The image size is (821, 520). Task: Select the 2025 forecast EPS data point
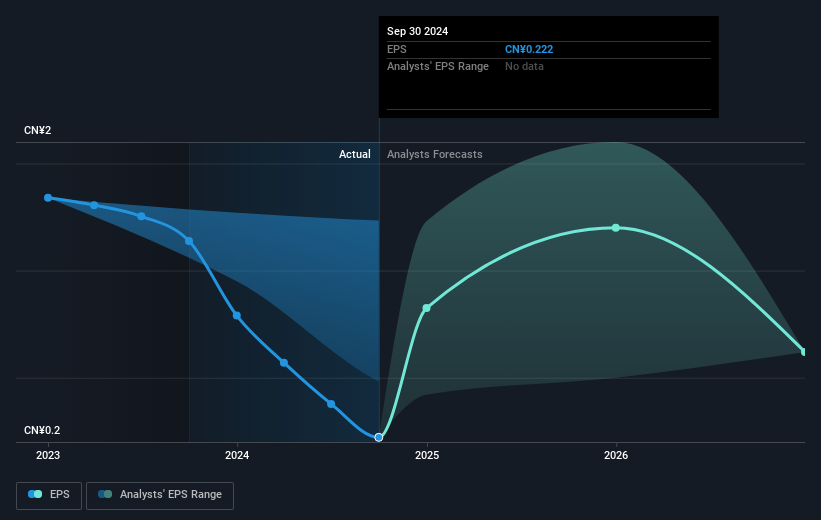(x=427, y=308)
